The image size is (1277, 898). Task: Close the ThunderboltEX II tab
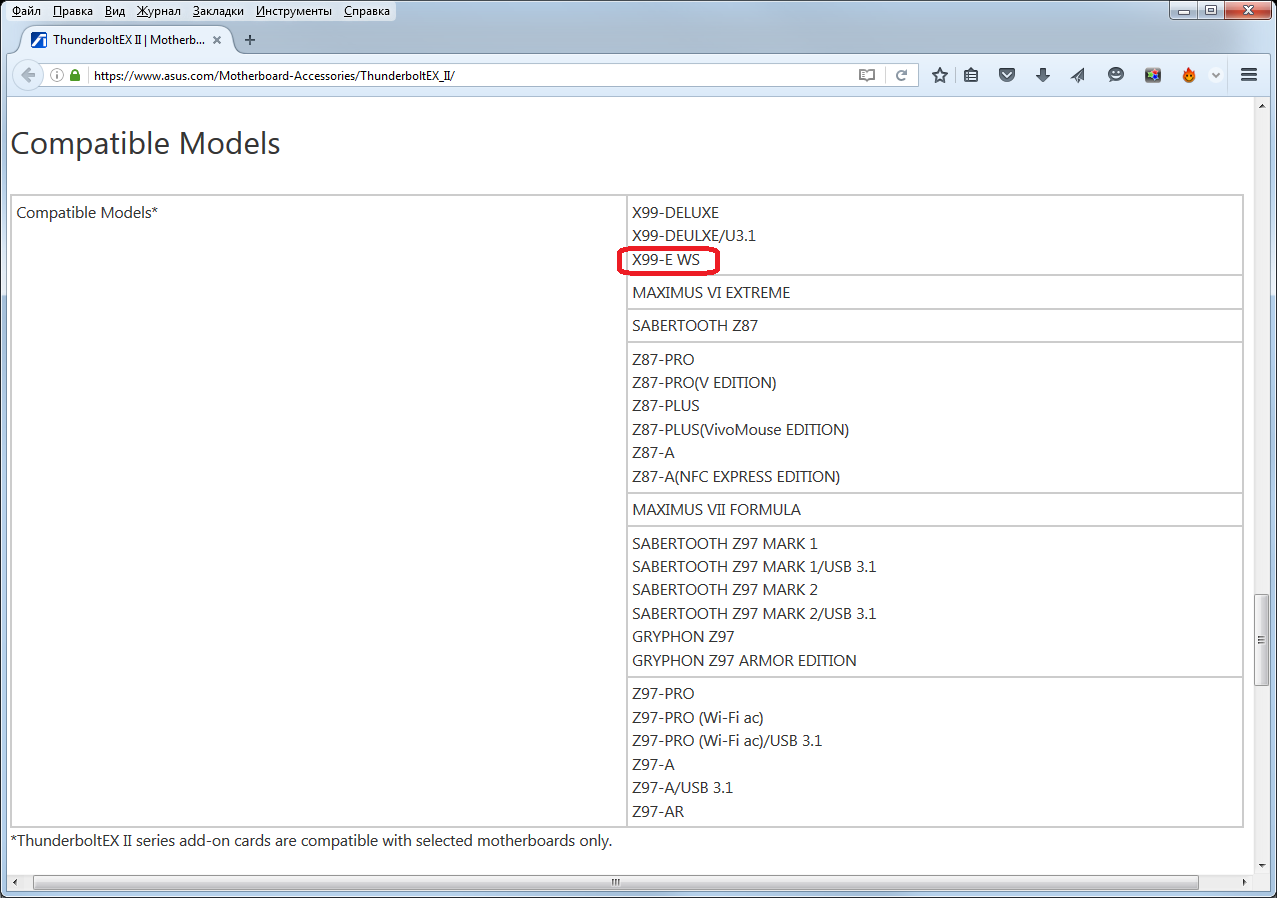pyautogui.click(x=218, y=40)
